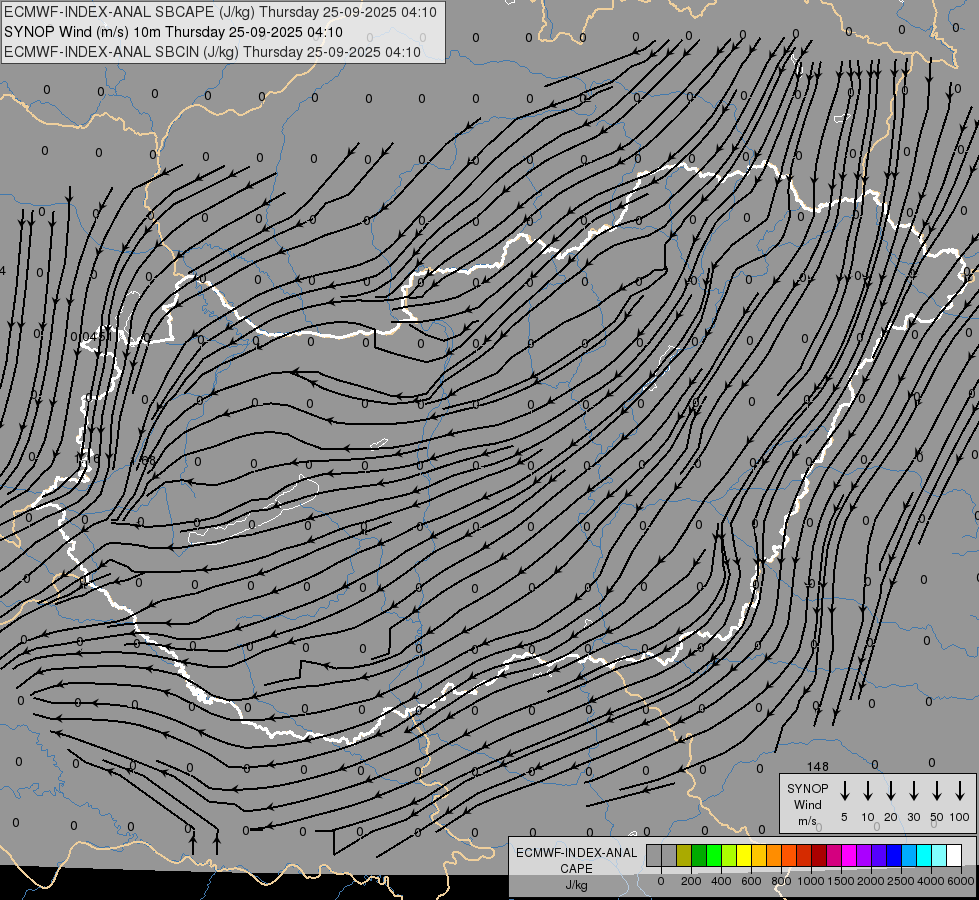
Task: Click the 5 m/s wind arrow in legend
Action: tap(844, 791)
